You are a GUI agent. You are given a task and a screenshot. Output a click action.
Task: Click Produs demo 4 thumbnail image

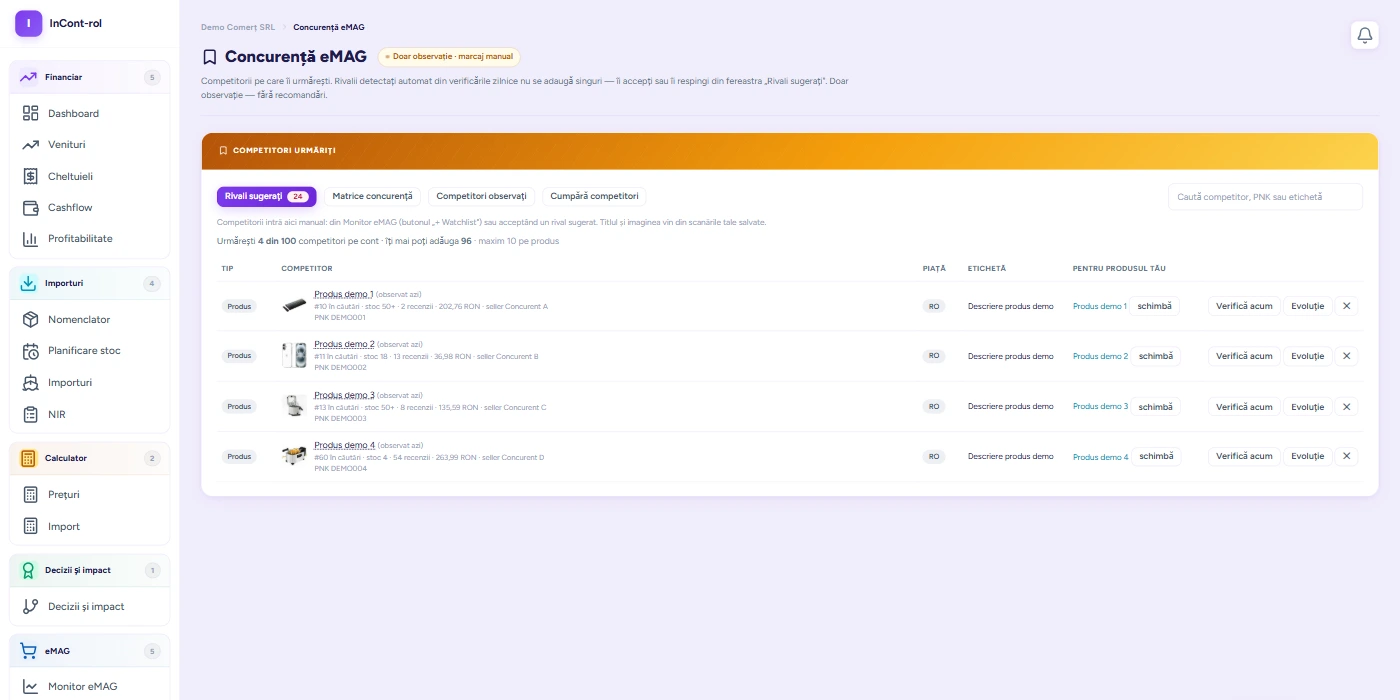coord(294,456)
